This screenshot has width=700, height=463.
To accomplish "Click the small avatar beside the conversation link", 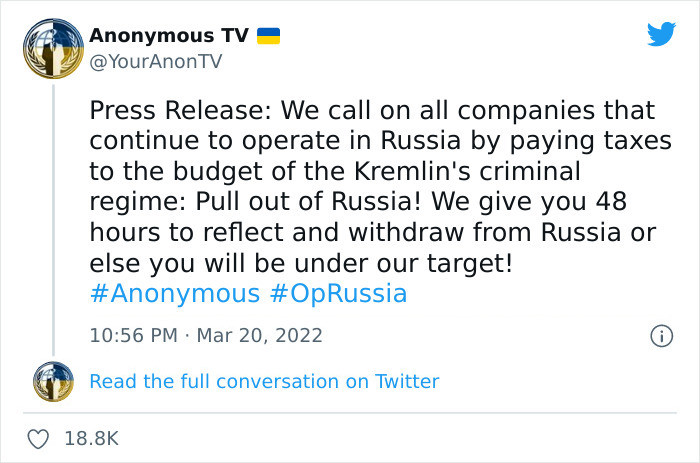I will coord(54,382).
